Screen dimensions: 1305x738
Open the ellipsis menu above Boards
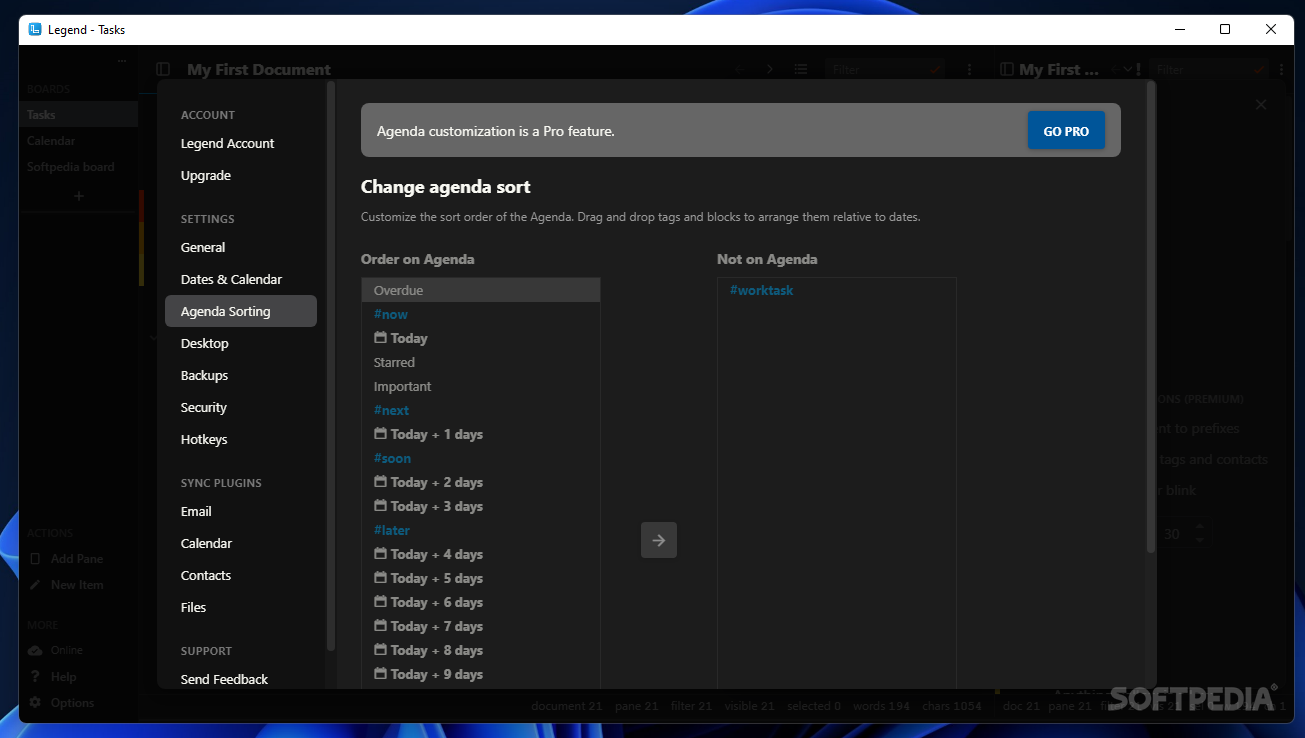122,61
